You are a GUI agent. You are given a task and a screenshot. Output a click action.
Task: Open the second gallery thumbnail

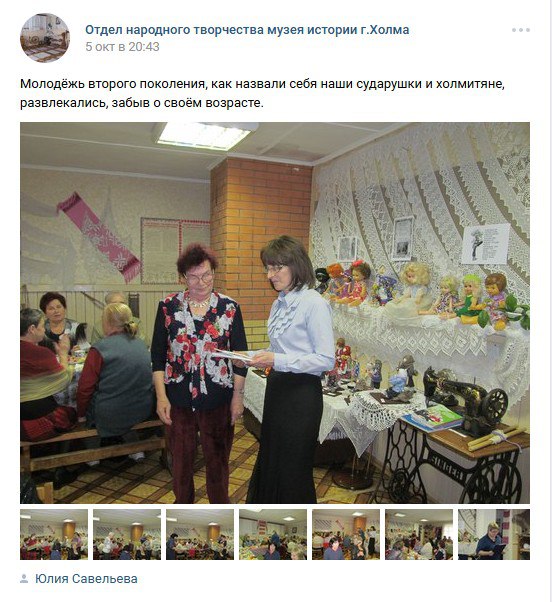(127, 534)
